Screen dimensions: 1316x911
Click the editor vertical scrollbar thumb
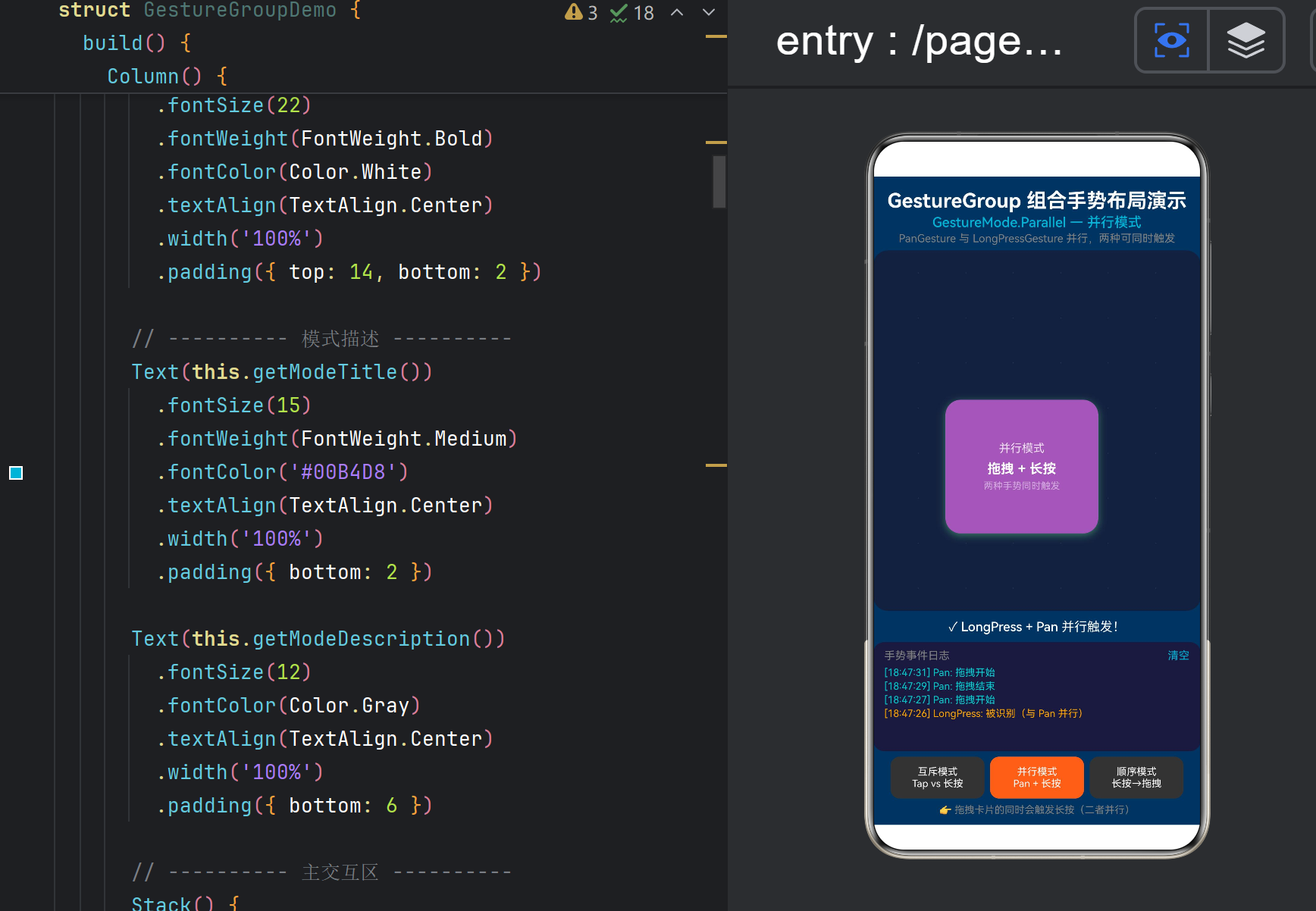[719, 181]
